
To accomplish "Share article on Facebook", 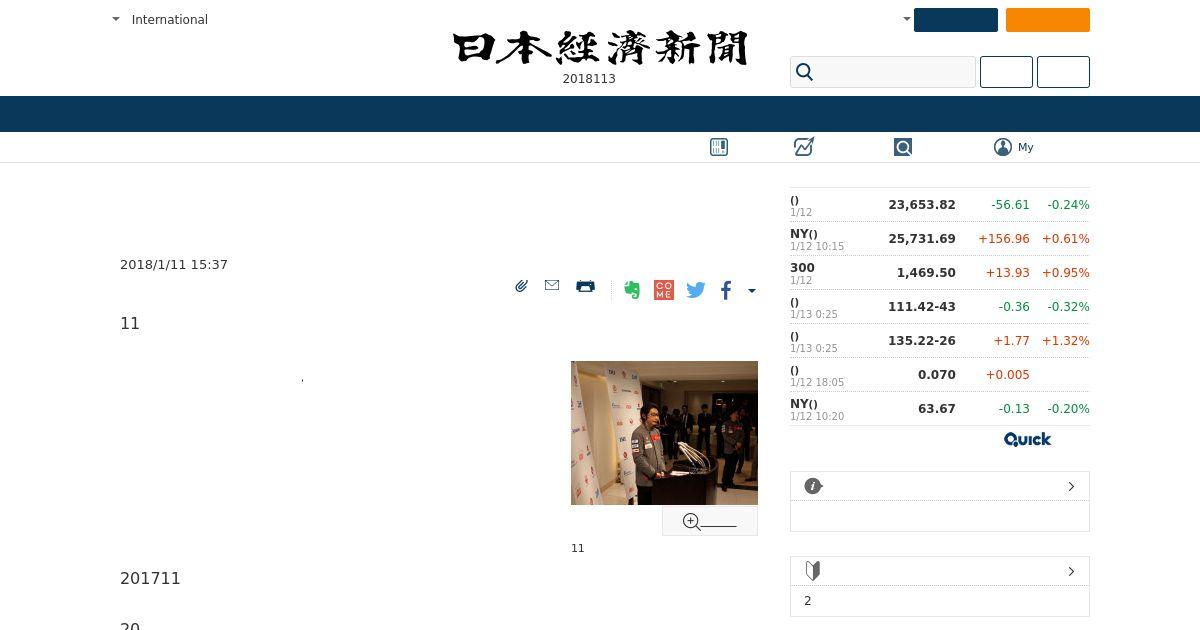I will pos(727,290).
